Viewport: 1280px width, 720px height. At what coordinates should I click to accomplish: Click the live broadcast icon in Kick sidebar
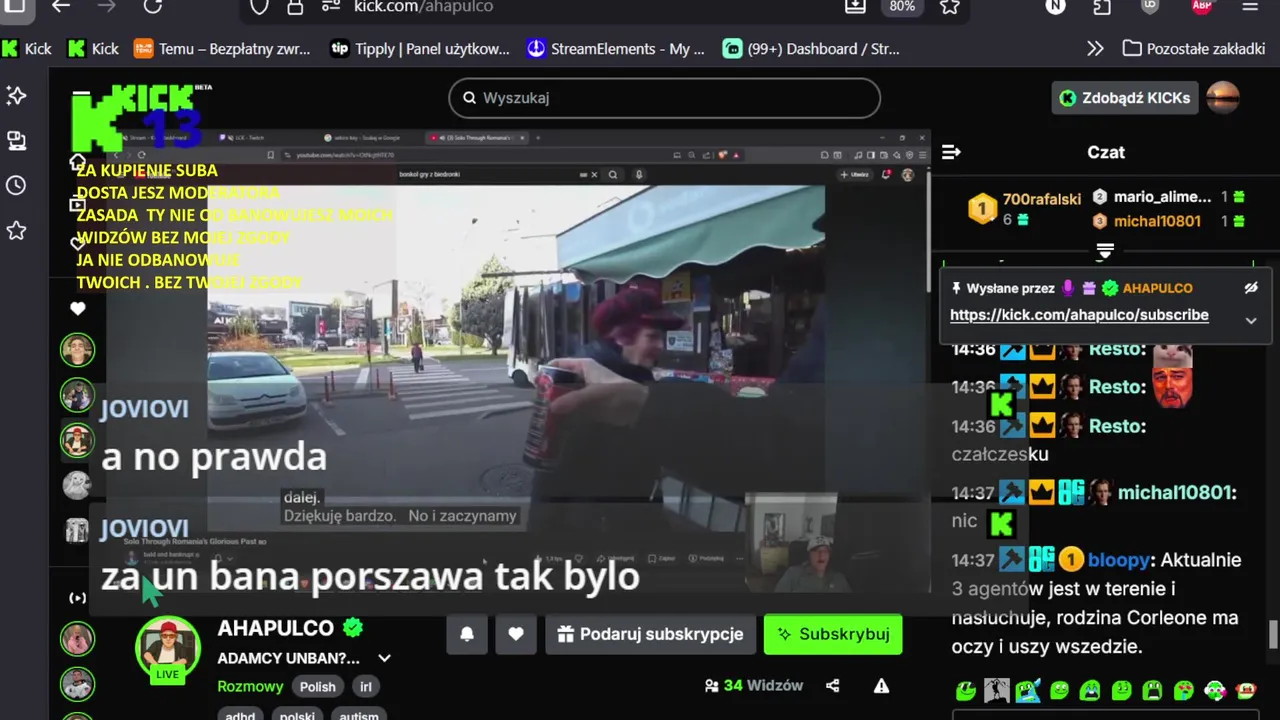click(77, 598)
